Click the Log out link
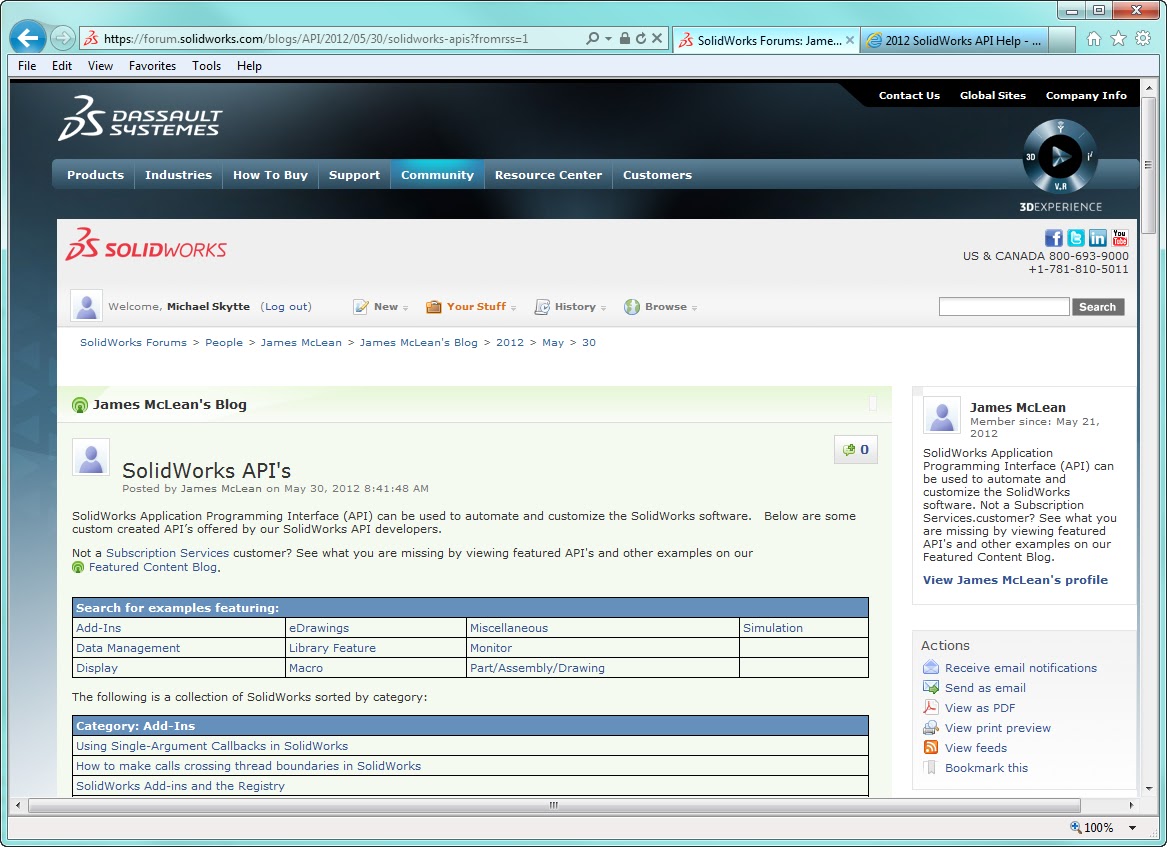Viewport: 1167px width, 847px height. click(x=287, y=307)
